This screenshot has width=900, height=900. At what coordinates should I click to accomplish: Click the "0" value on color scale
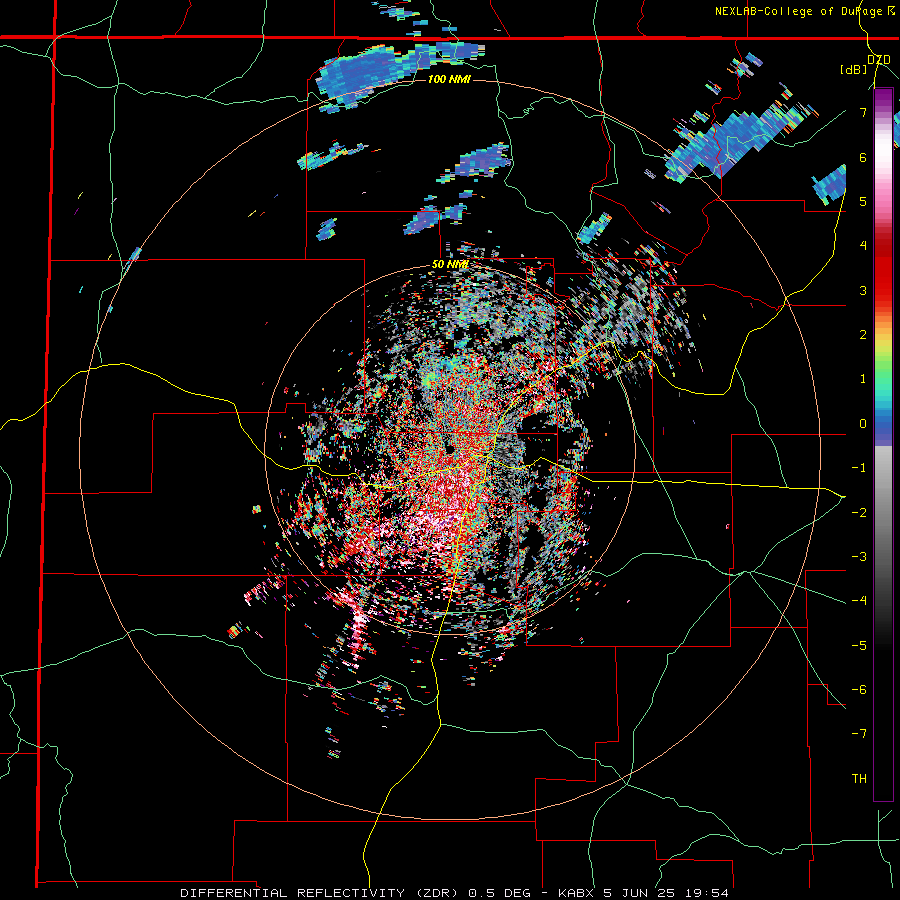863,424
